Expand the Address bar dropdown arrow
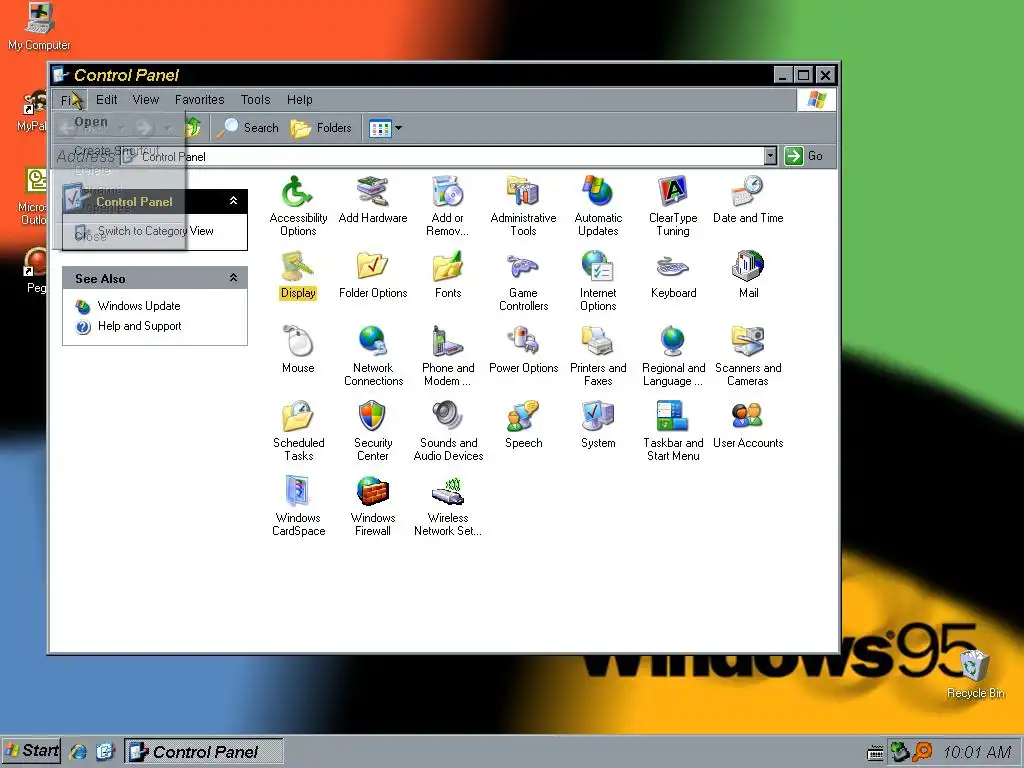The height and width of the screenshot is (768, 1024). [x=771, y=156]
